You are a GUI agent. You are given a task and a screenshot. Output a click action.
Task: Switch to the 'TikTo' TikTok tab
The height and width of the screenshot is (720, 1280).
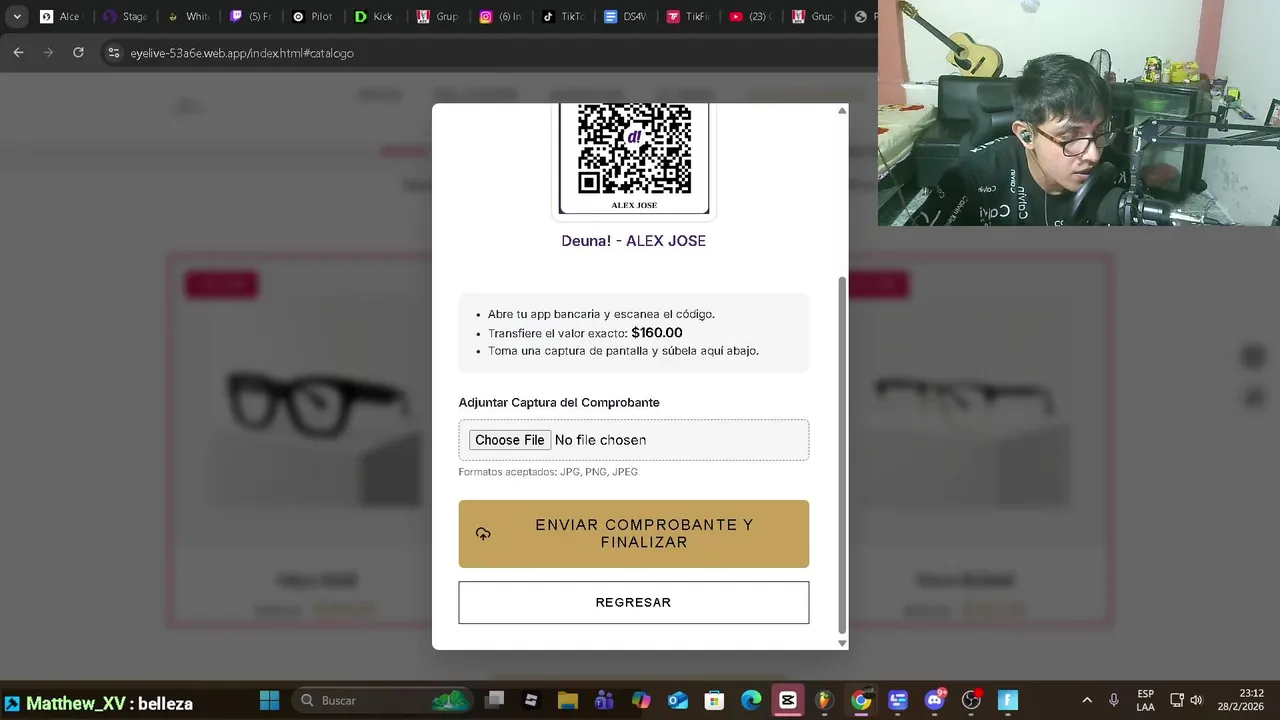pyautogui.click(x=564, y=16)
